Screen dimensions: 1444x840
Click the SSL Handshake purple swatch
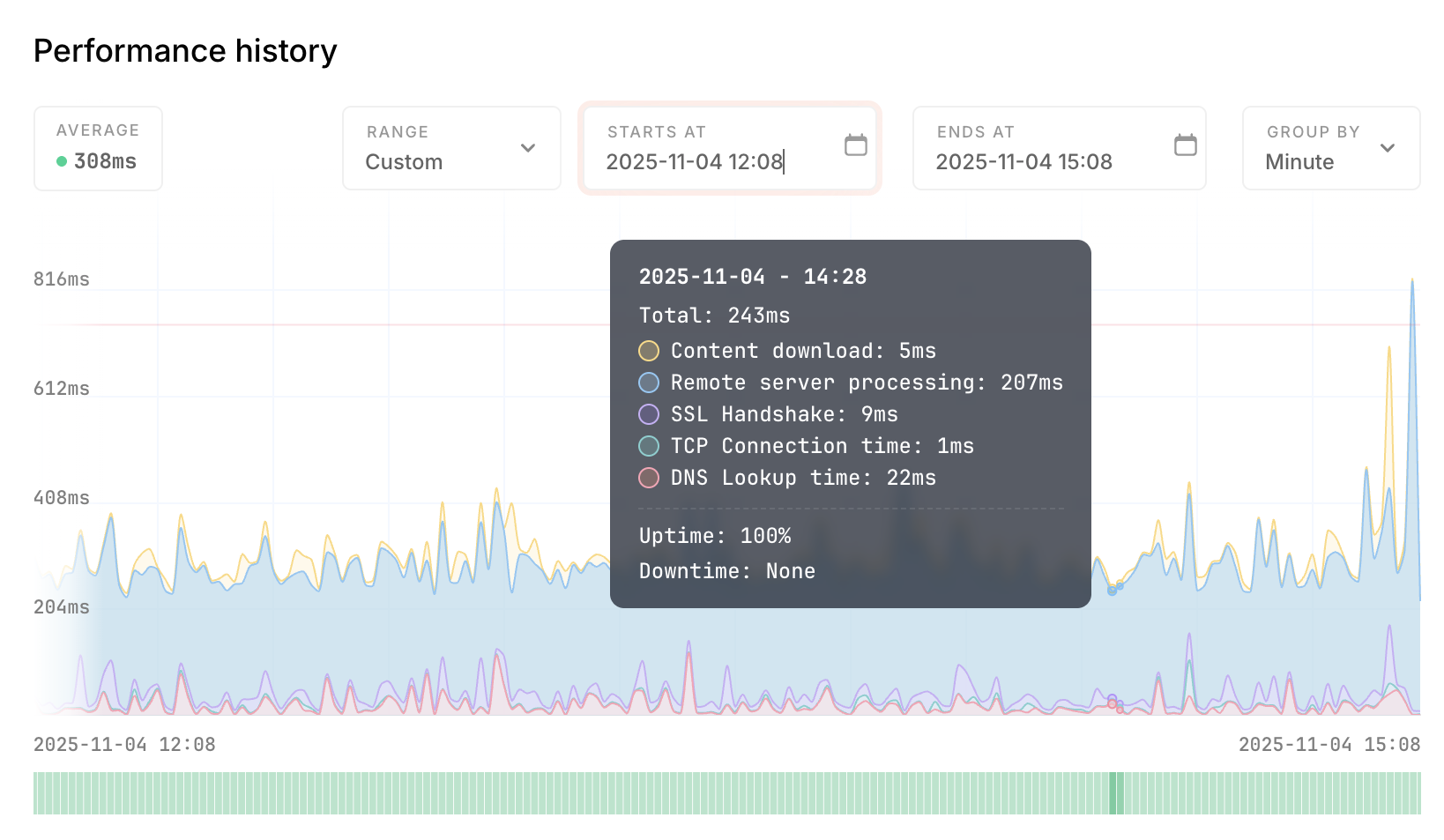click(x=649, y=414)
